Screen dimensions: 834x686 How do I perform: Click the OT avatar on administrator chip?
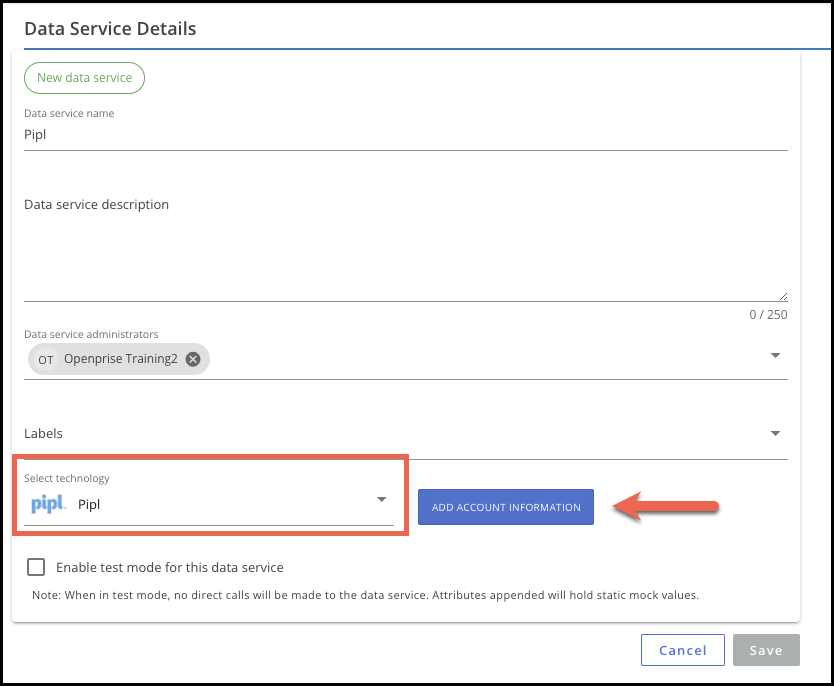[x=46, y=359]
